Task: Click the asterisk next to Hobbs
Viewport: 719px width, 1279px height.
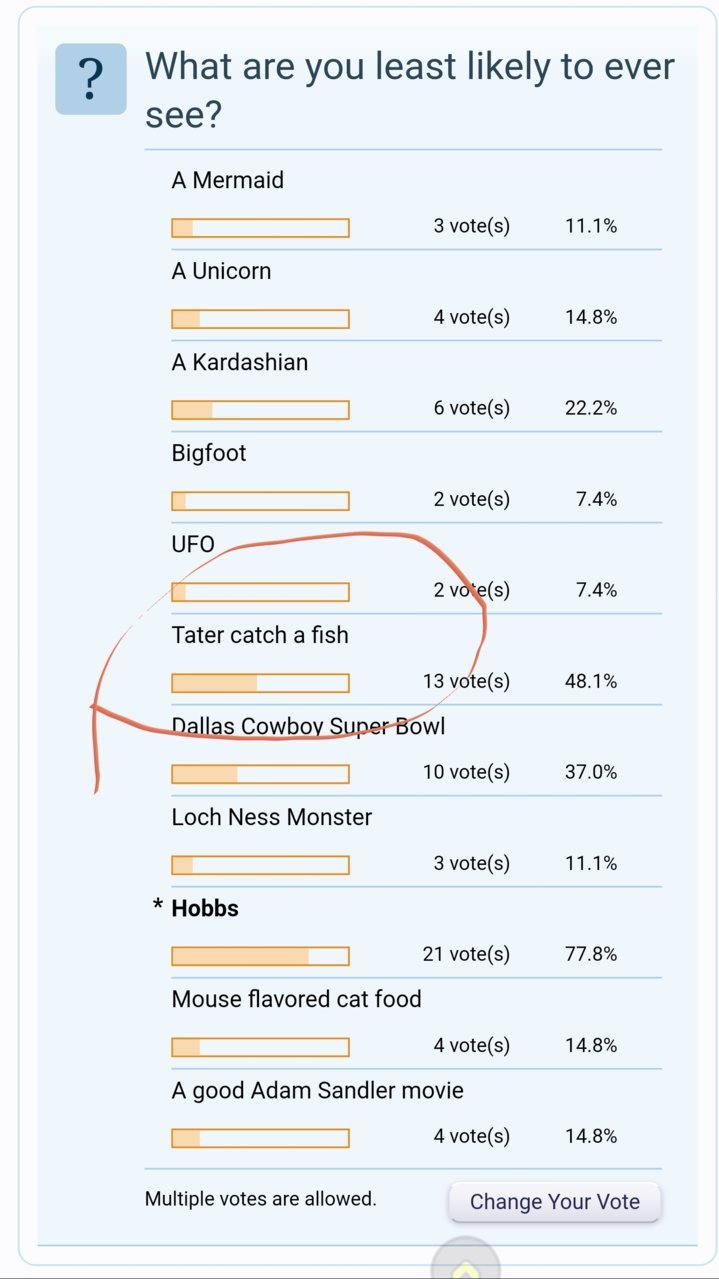Action: 157,907
